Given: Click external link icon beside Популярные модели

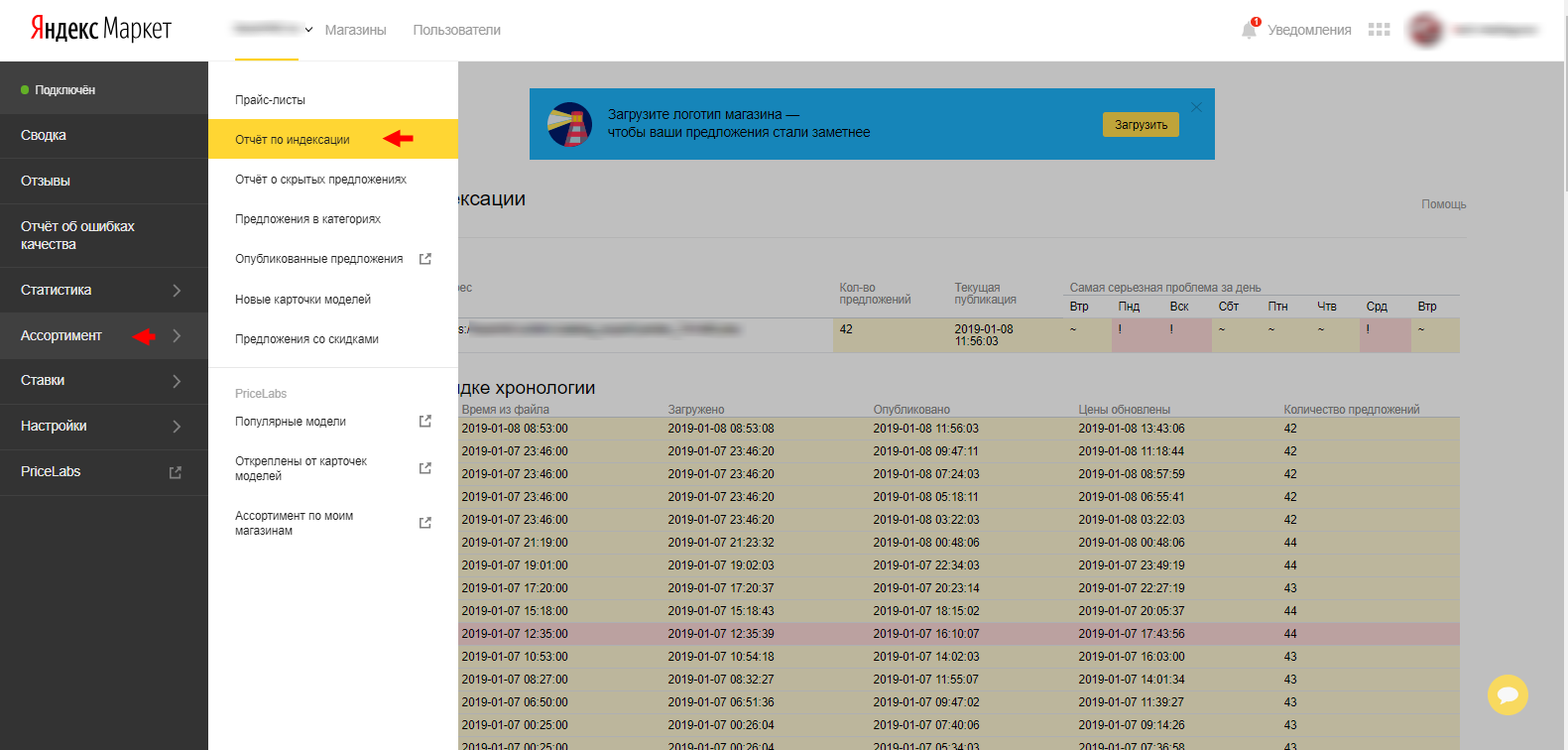Looking at the screenshot, I should click(425, 422).
